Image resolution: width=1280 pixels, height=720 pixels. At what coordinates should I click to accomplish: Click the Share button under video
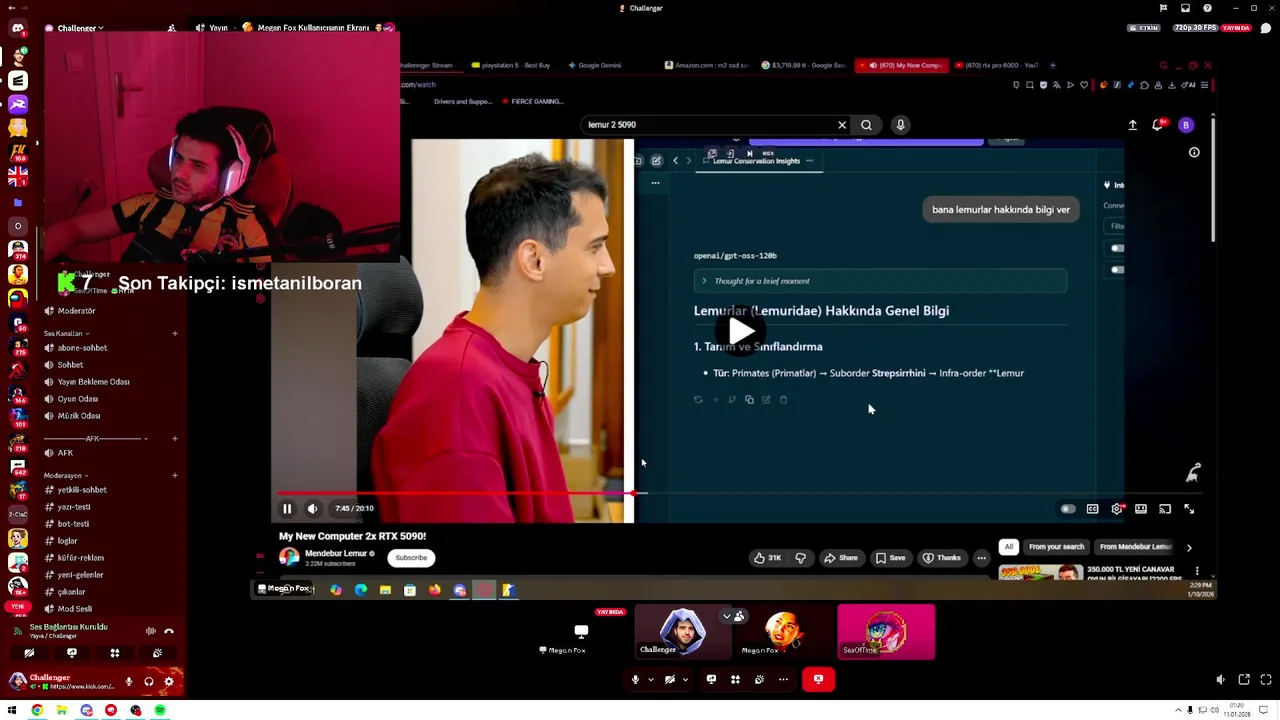pos(840,558)
